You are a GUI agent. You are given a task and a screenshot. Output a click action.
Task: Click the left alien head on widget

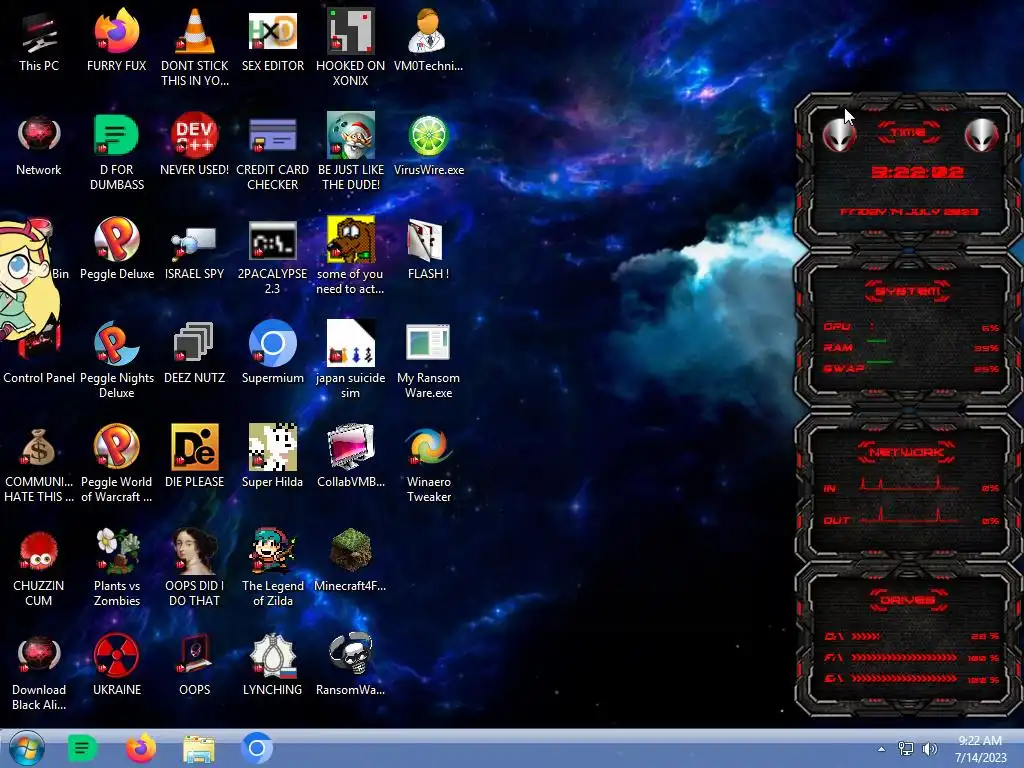pyautogui.click(x=839, y=135)
